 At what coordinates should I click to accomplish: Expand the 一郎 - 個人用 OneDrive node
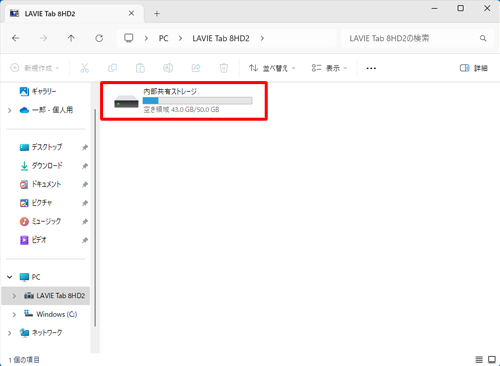pos(10,110)
